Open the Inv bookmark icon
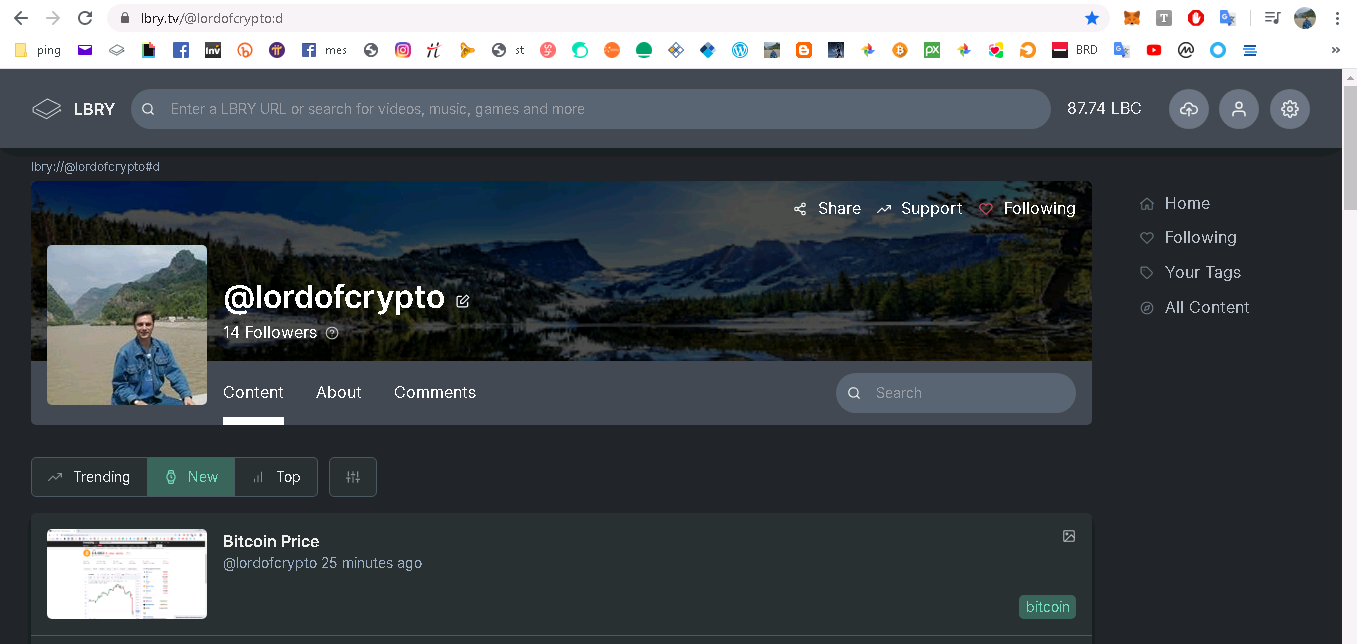 [212, 50]
